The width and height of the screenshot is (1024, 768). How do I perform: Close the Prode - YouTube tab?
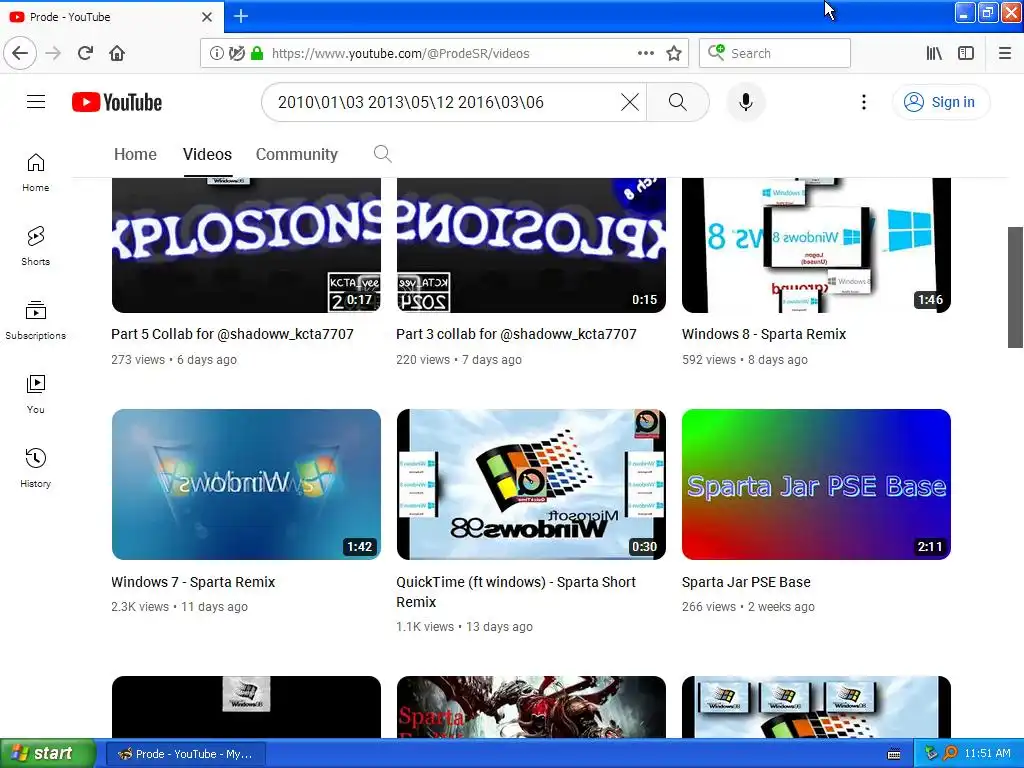[x=207, y=17]
